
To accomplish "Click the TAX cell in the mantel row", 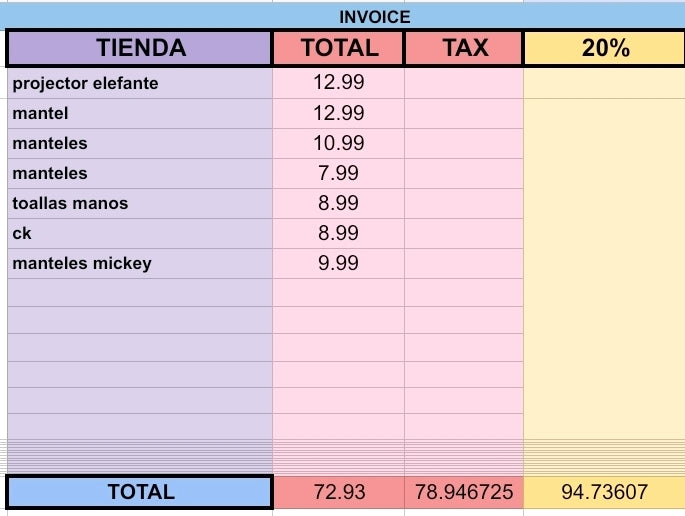I will 464,113.
